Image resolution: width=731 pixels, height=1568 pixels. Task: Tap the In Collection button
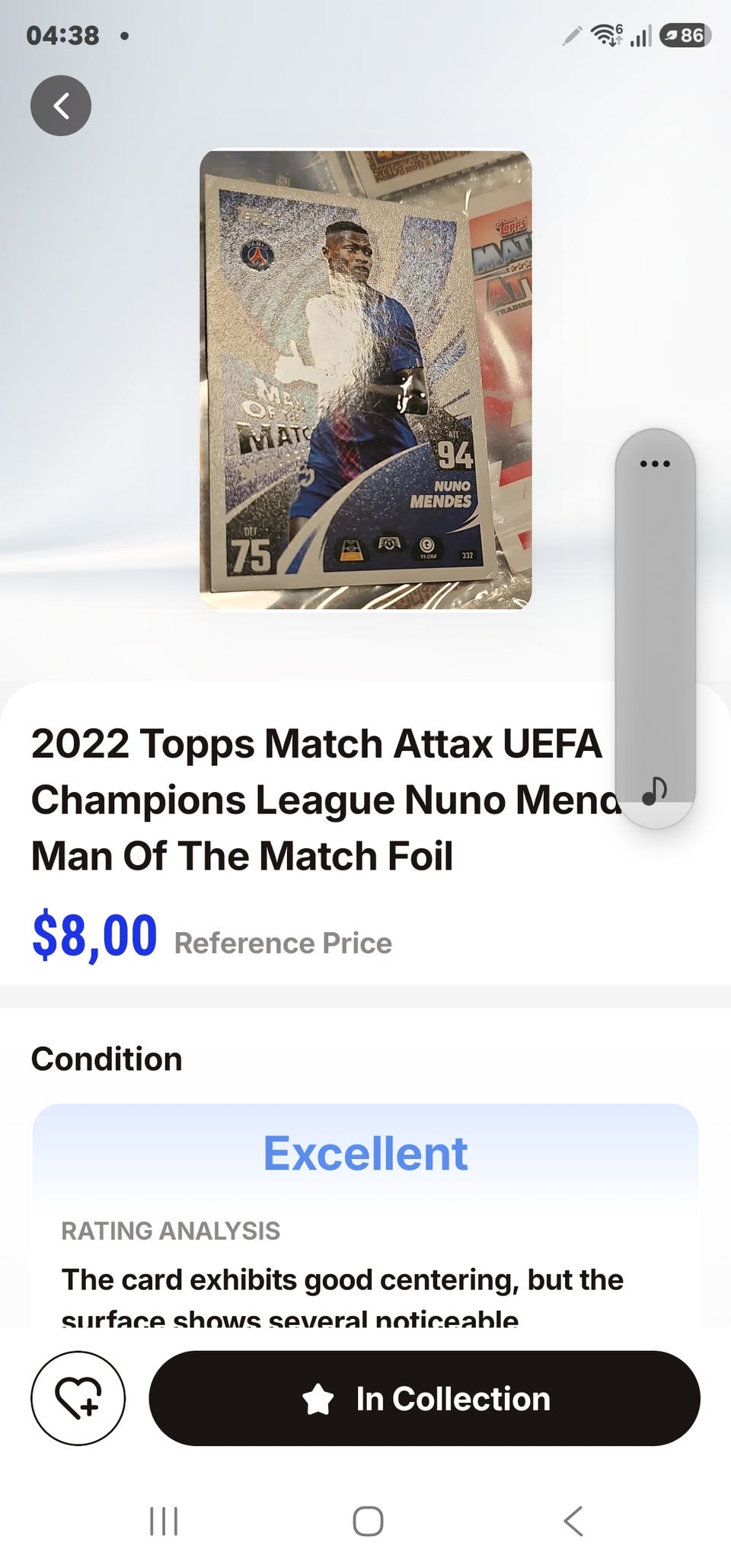[x=424, y=1398]
